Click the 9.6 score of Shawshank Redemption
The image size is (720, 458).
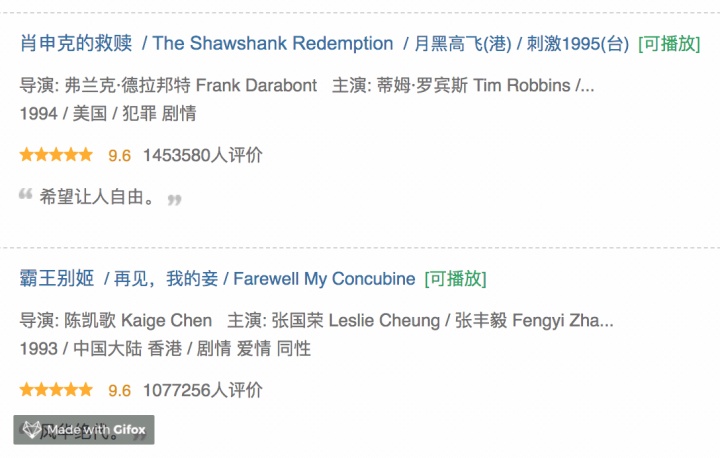(119, 156)
